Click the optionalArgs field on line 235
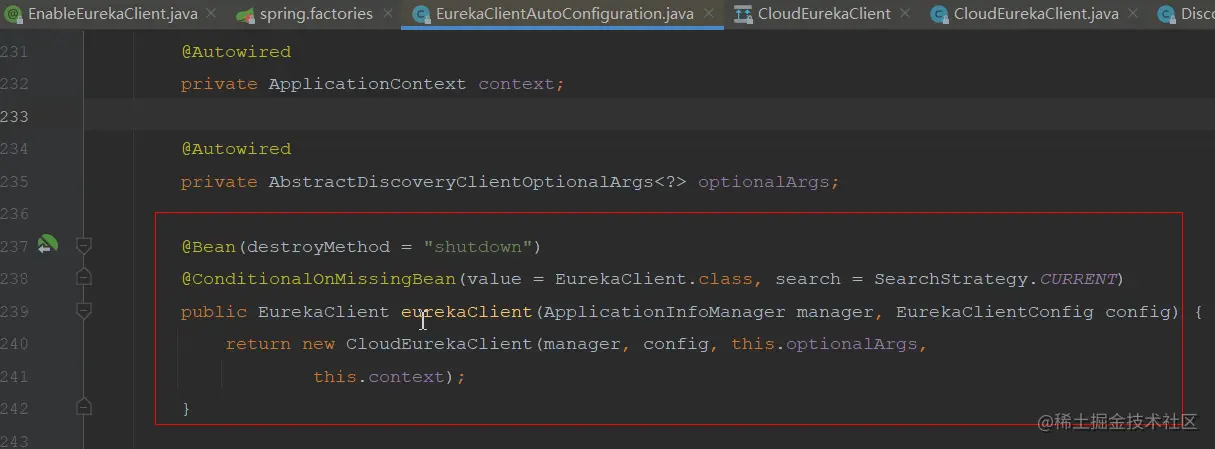 tap(763, 182)
